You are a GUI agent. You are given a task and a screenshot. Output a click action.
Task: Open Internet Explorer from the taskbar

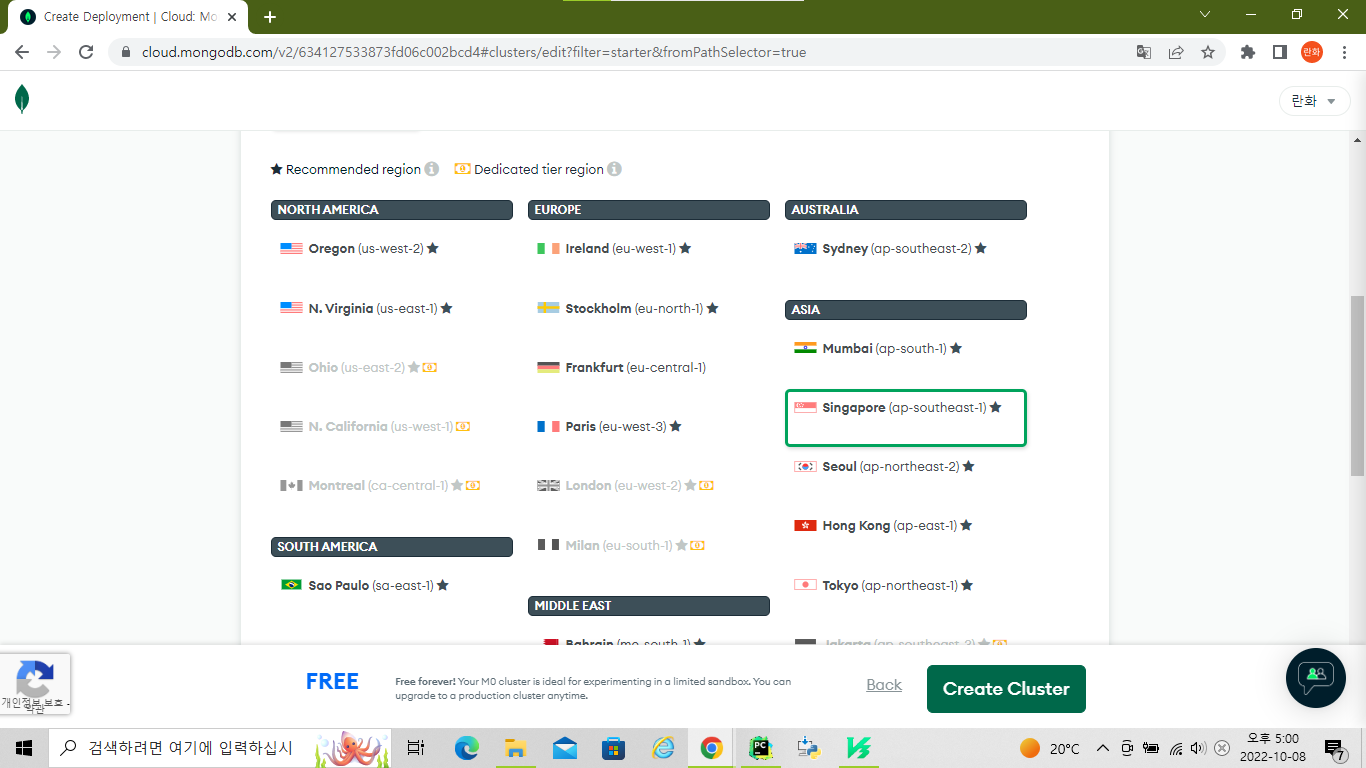click(663, 747)
